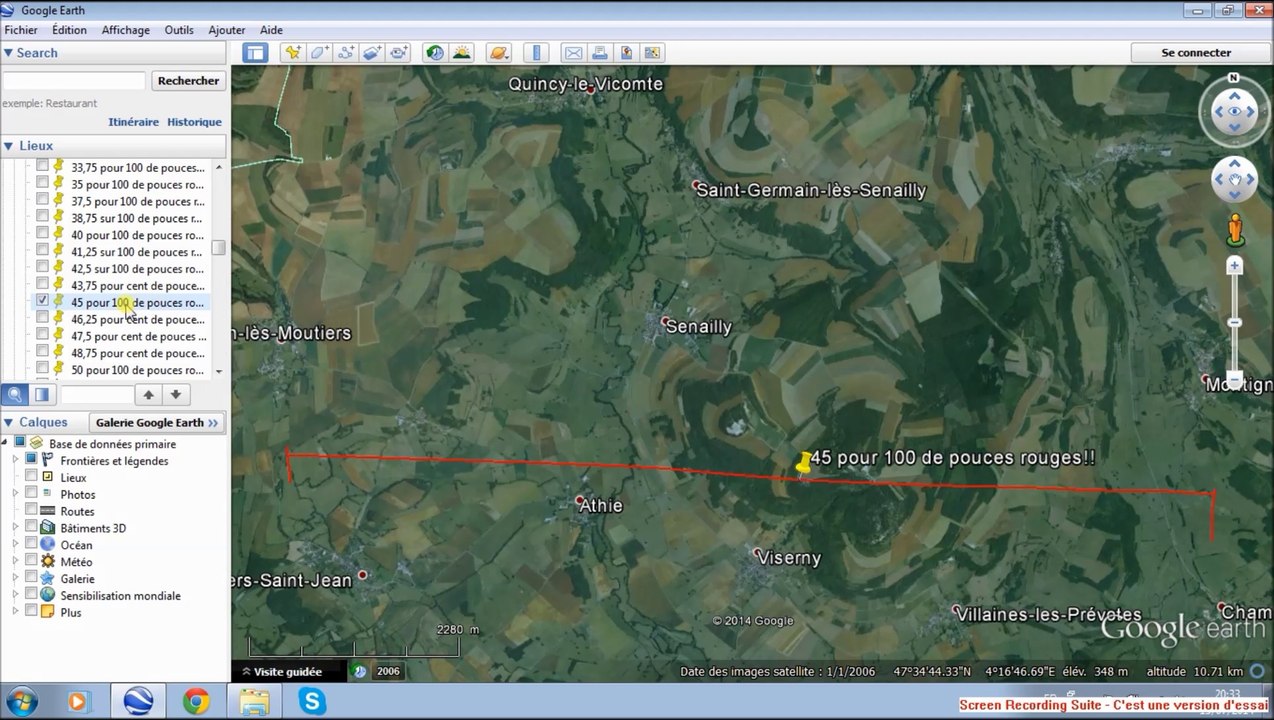Print the current view
1274x720 pixels.
tap(599, 53)
